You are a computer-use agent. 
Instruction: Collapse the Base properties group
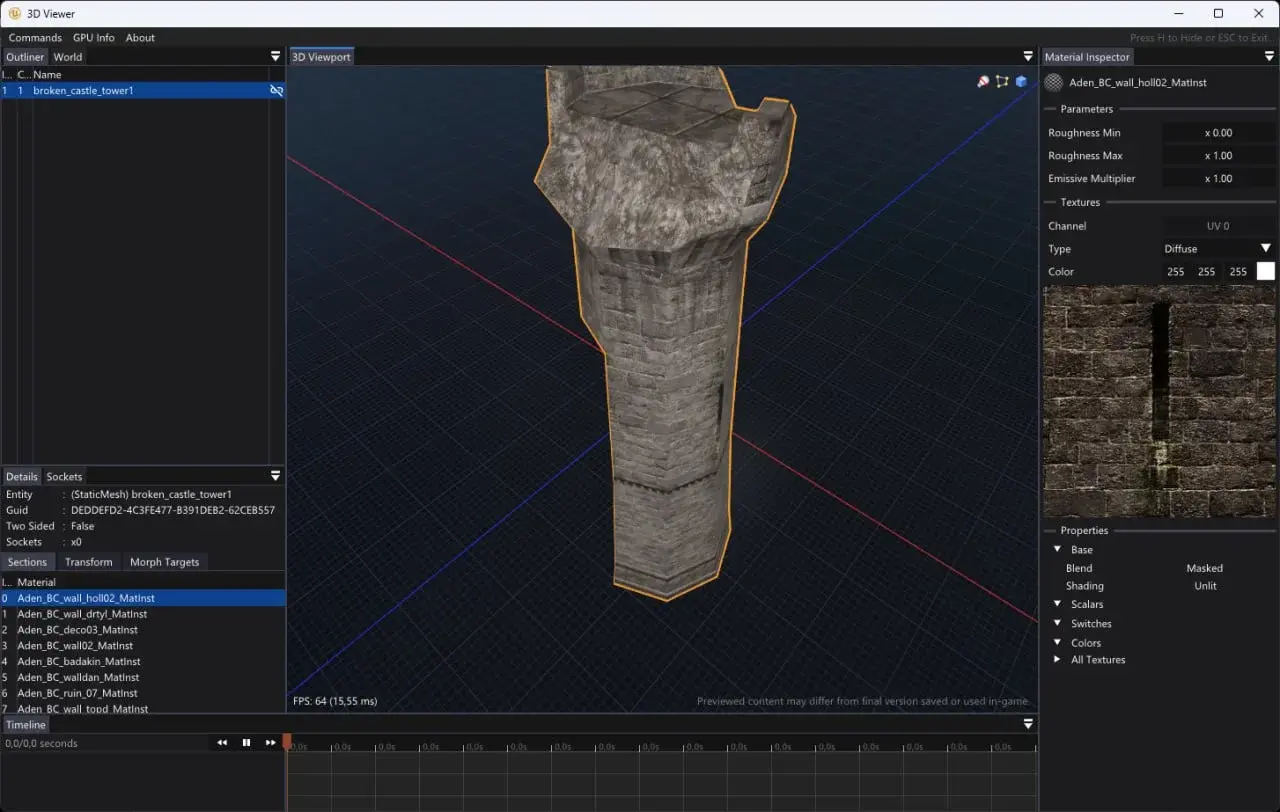pyautogui.click(x=1057, y=549)
